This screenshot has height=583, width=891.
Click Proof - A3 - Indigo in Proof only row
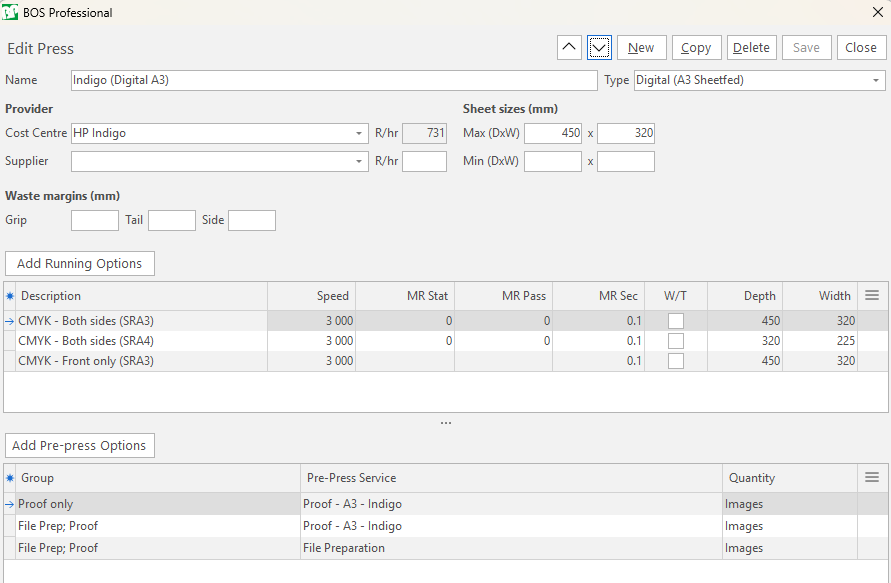(x=511, y=504)
